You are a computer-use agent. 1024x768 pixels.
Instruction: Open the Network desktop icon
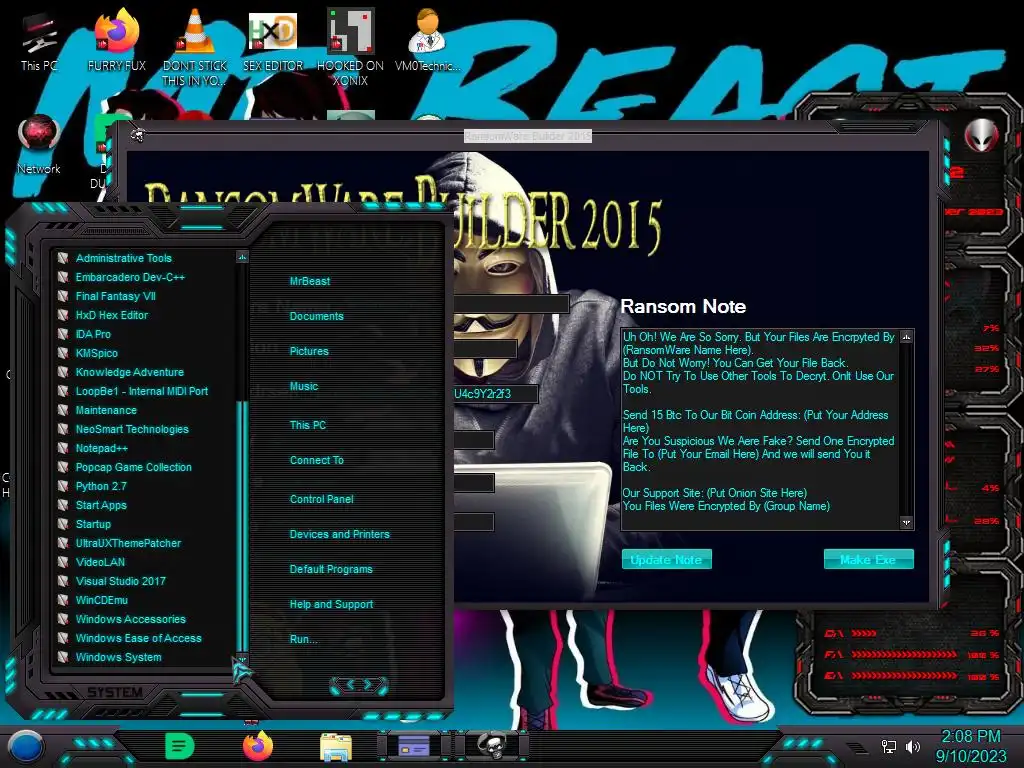click(39, 144)
